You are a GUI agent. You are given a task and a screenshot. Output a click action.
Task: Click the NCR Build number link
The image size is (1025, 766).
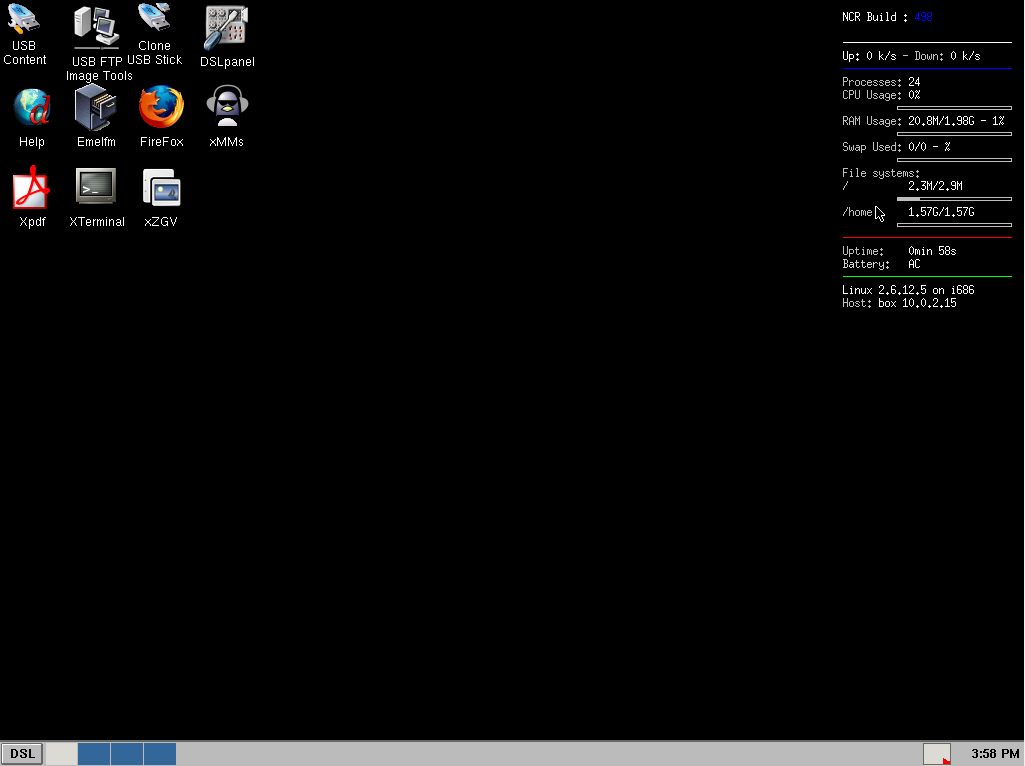coord(922,16)
